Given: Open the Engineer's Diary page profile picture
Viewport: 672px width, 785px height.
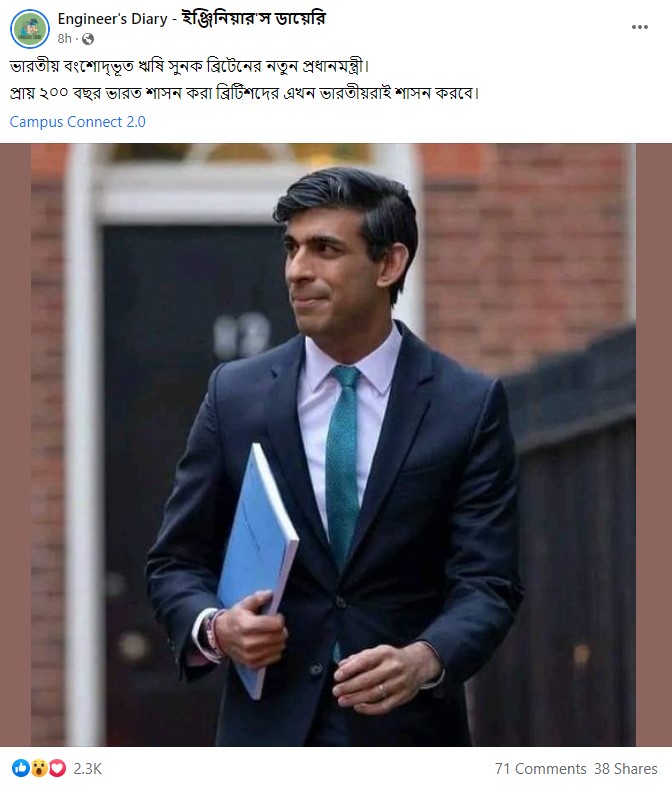Looking at the screenshot, I should tap(30, 29).
